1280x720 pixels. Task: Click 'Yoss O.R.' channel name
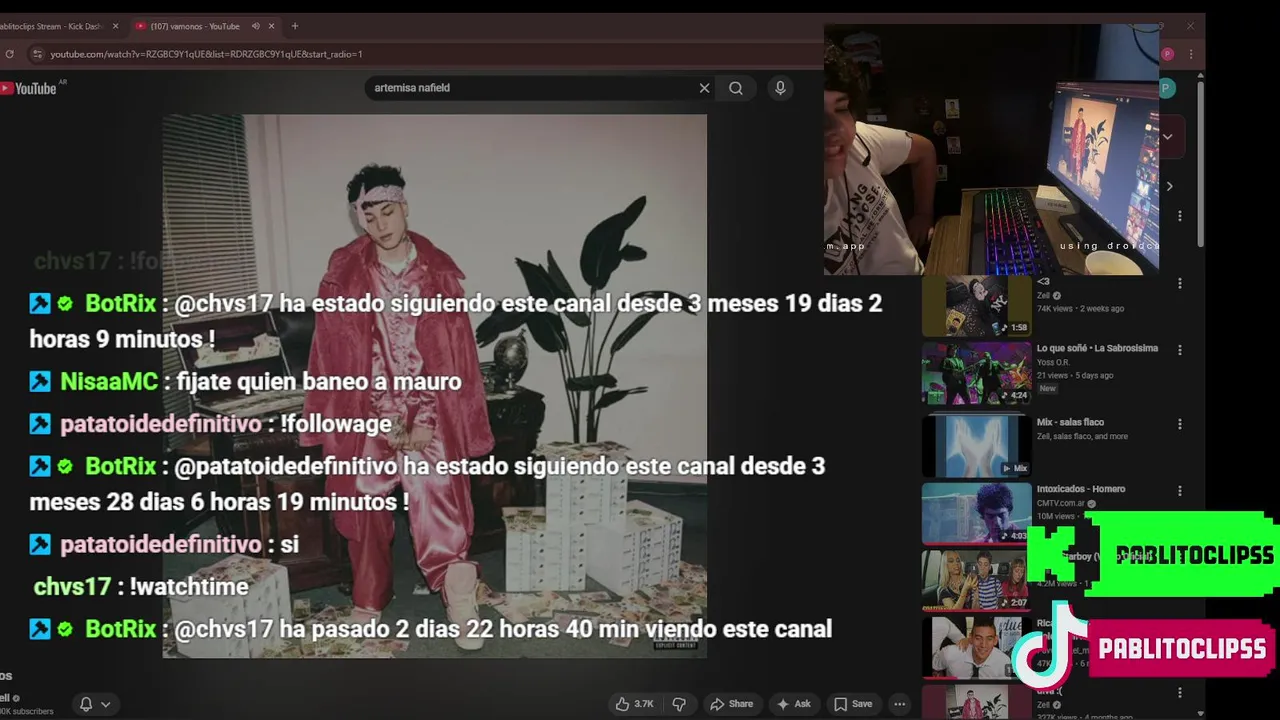pos(1053,362)
